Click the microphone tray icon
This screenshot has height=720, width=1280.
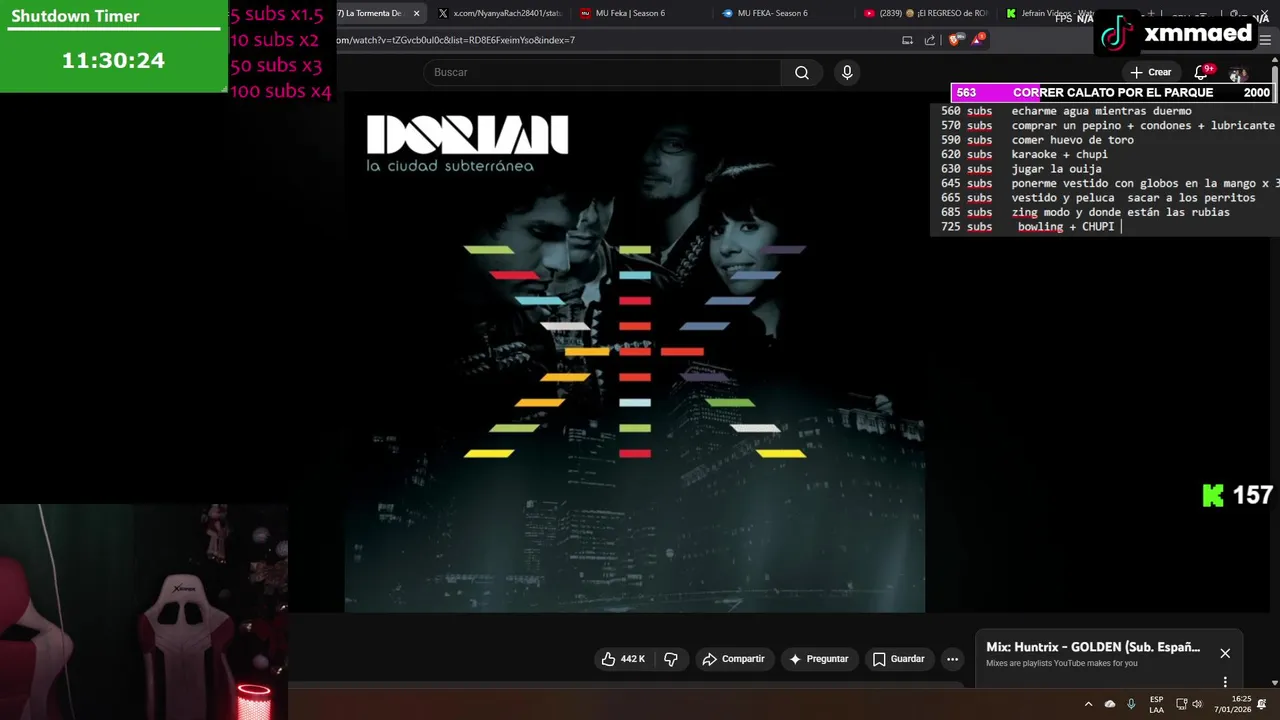[1131, 704]
